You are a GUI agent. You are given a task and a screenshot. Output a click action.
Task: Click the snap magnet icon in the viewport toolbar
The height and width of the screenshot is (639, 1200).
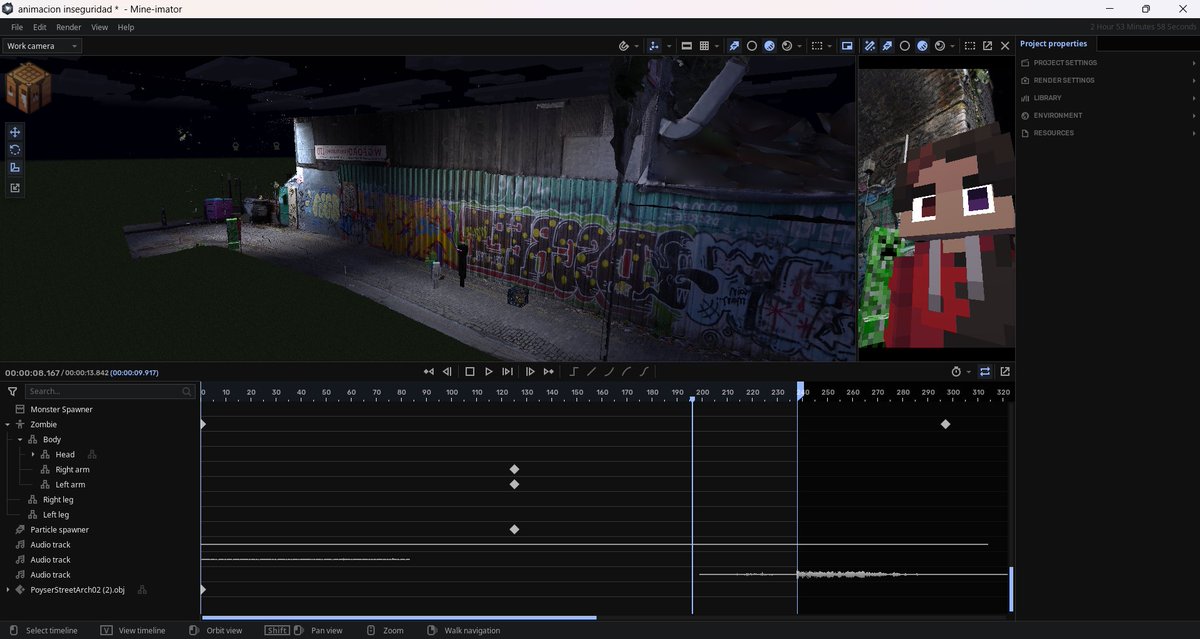(624, 46)
